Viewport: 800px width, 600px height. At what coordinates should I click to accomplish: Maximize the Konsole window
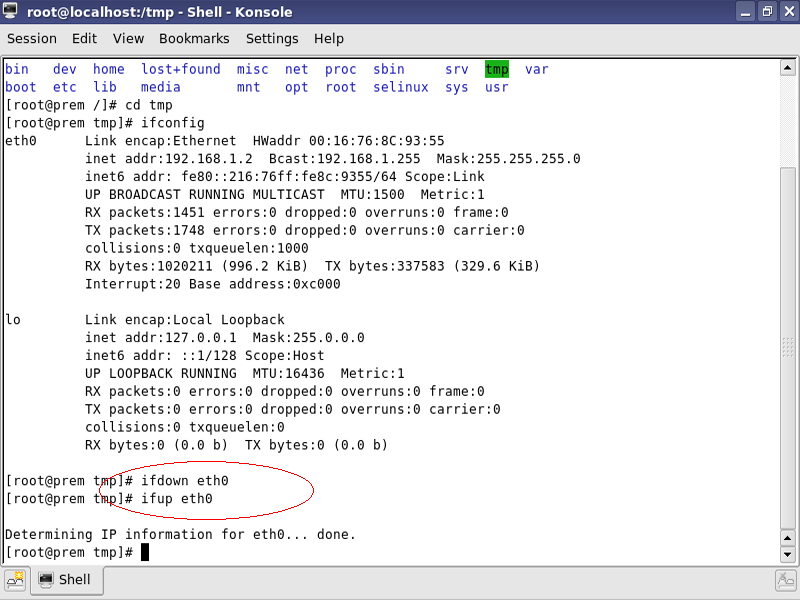(765, 12)
